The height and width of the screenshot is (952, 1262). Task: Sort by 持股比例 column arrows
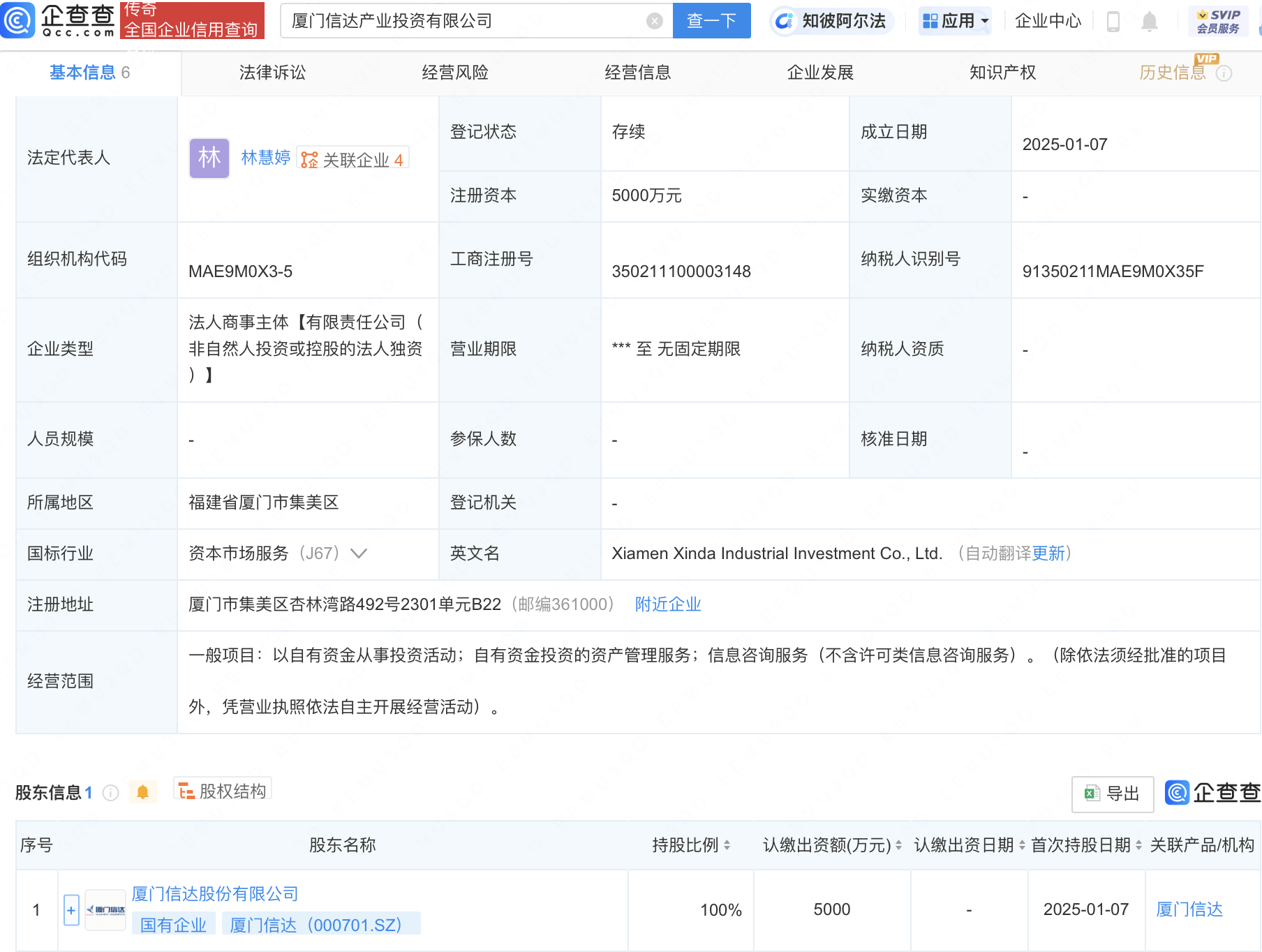tap(727, 845)
